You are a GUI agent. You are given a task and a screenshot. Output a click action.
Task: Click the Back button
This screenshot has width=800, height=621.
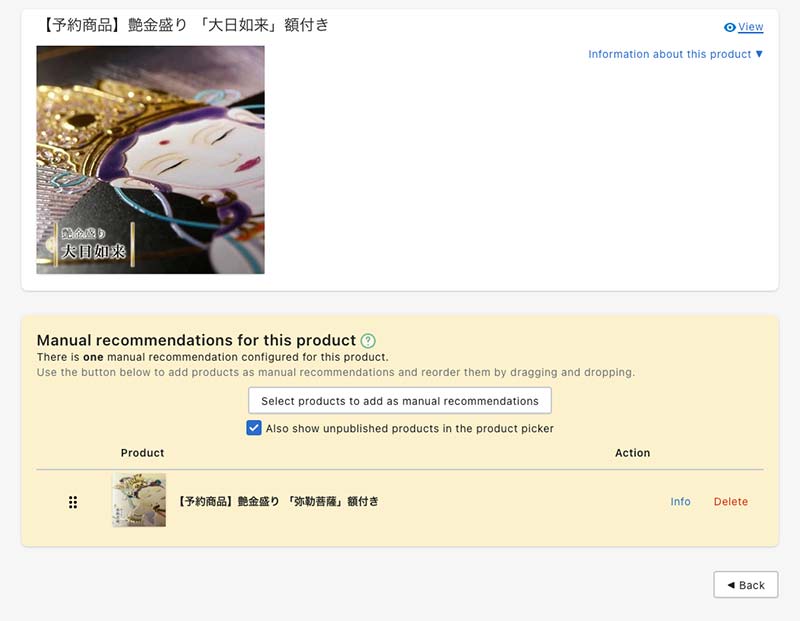[x=745, y=585]
